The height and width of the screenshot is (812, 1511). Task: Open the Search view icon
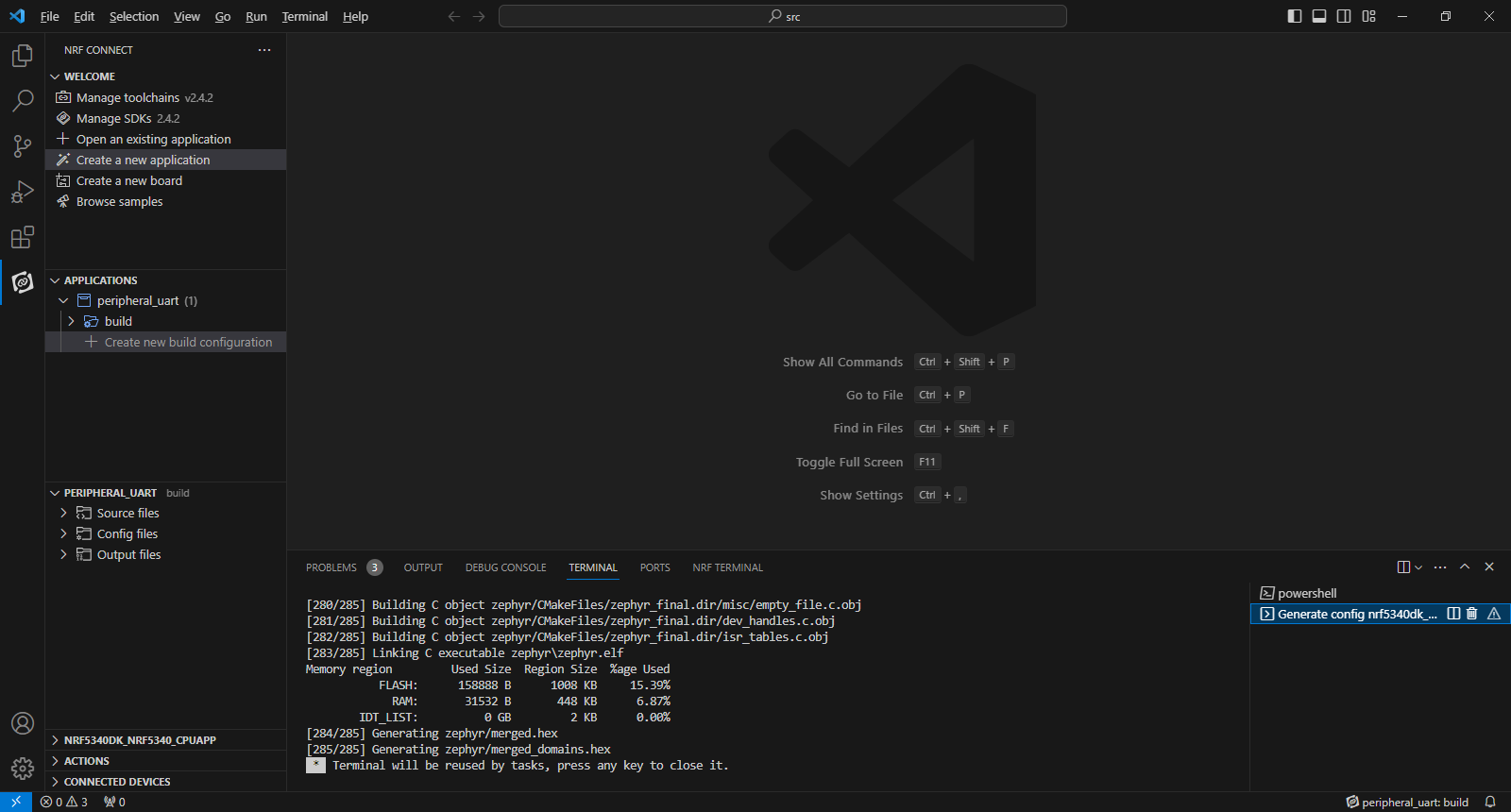(x=23, y=101)
